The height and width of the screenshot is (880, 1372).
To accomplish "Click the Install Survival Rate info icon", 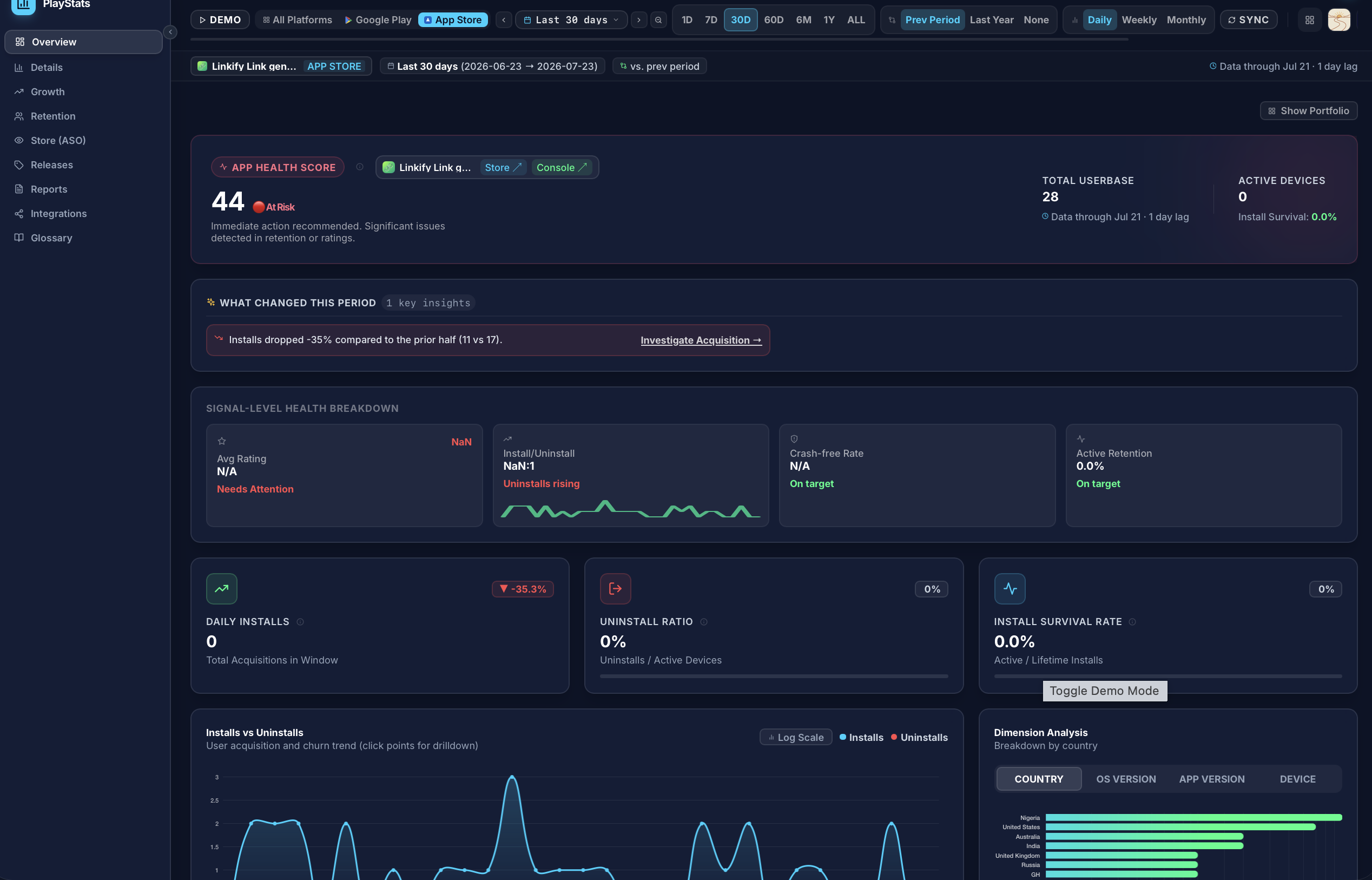I will [1132, 622].
